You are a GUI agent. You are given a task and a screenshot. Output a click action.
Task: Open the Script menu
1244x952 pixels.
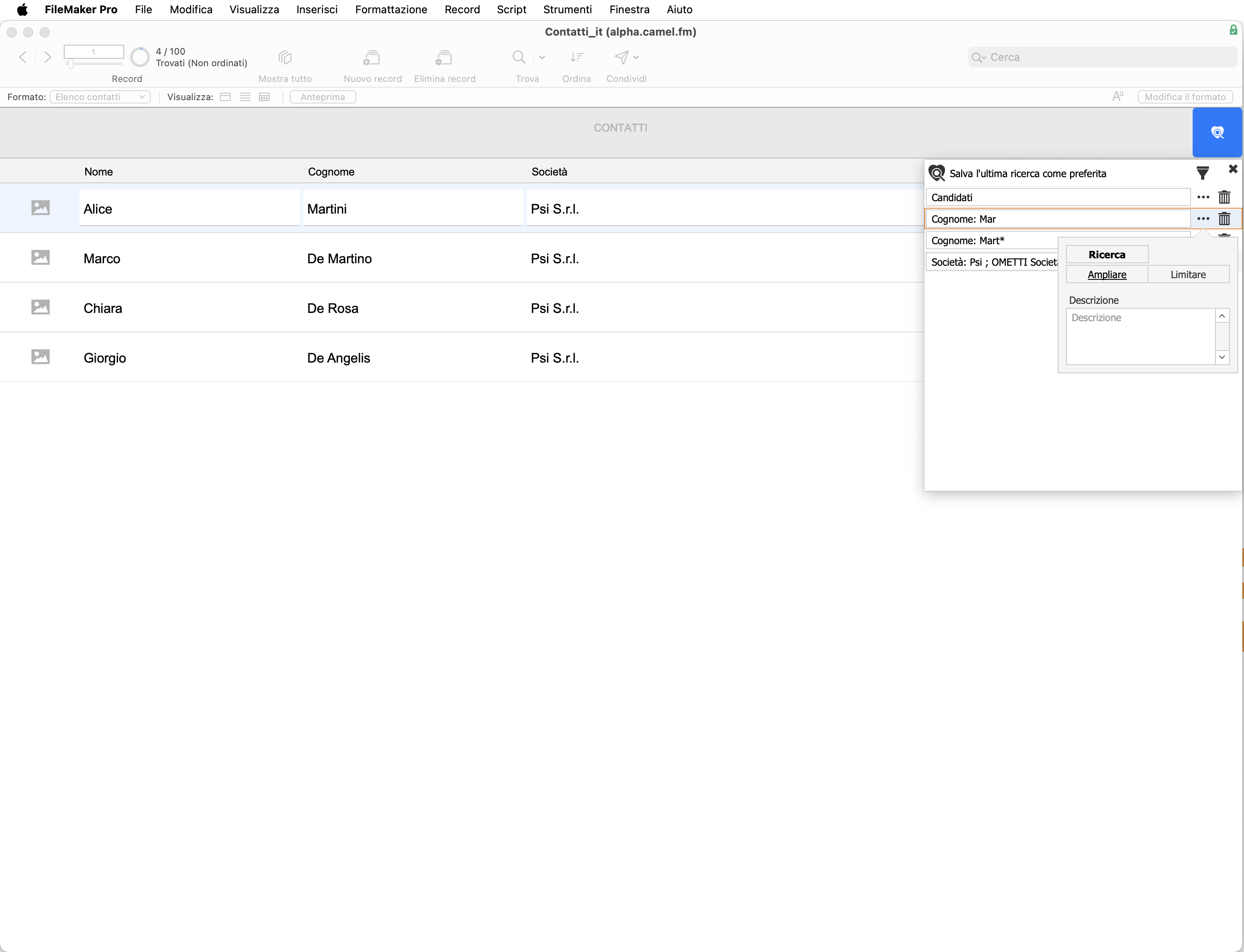click(x=511, y=10)
